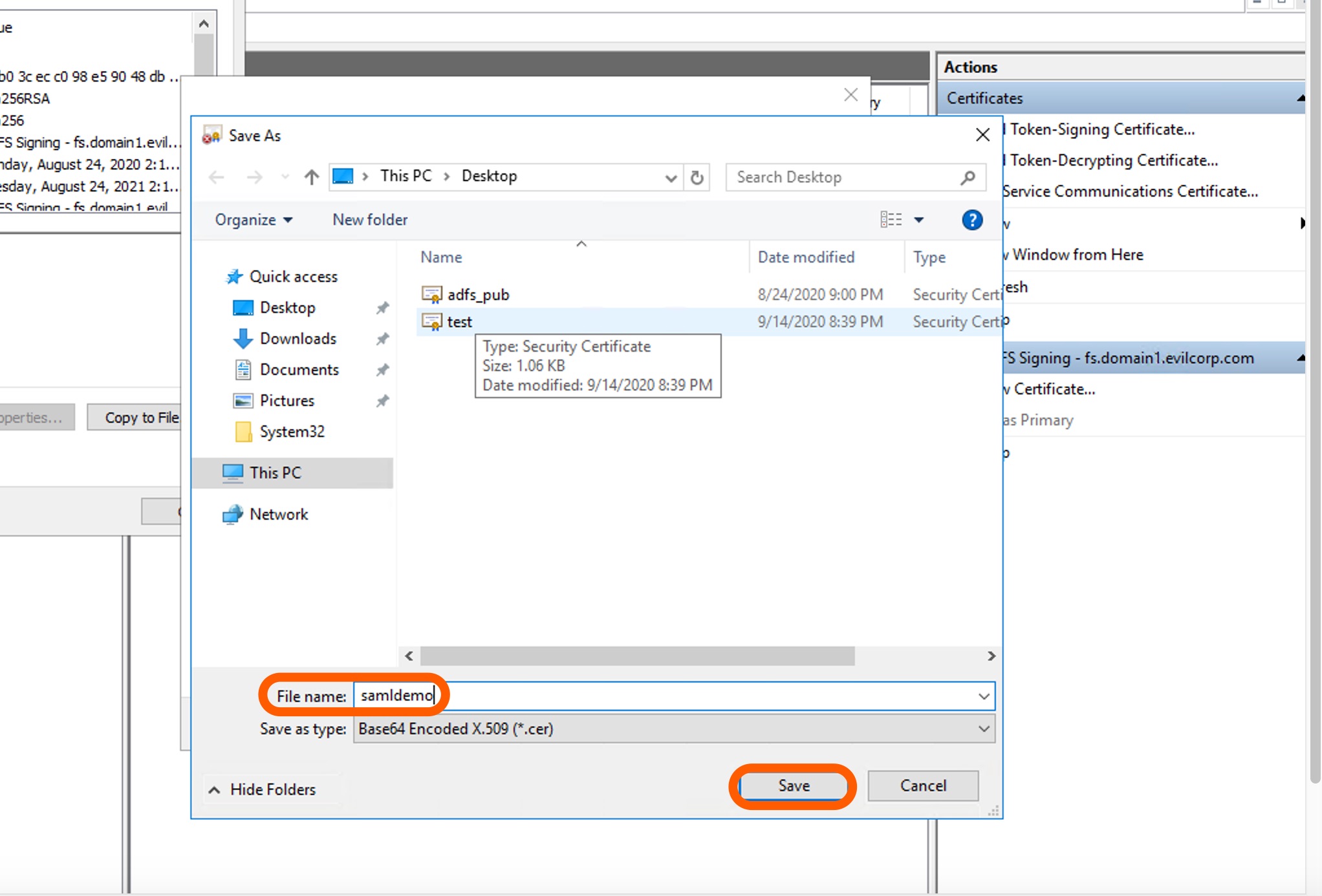Click the horizontal scrollbar in file list
This screenshot has height=896, width=1322.
[x=637, y=656]
